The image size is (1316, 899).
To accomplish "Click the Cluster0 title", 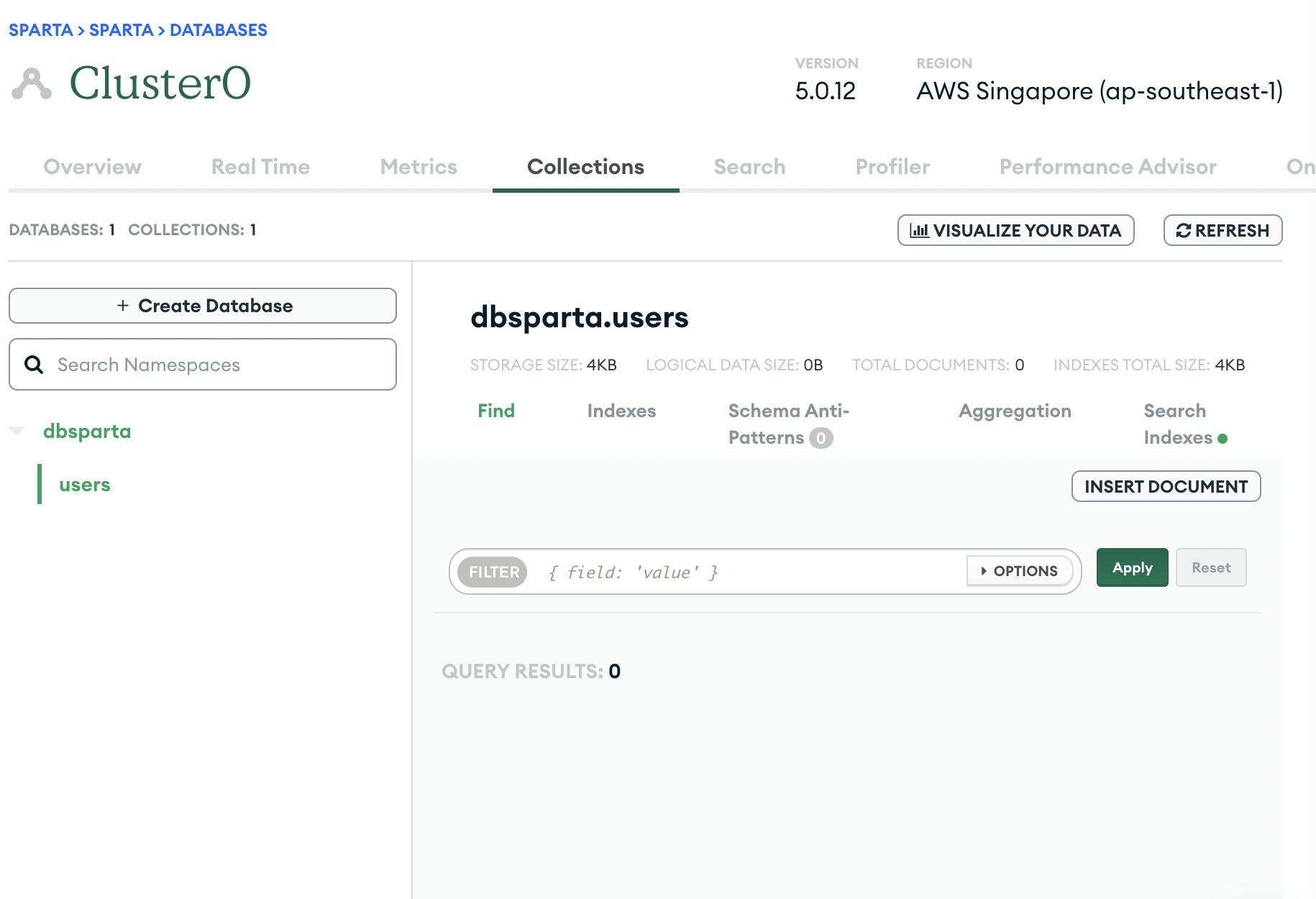I will 160,83.
